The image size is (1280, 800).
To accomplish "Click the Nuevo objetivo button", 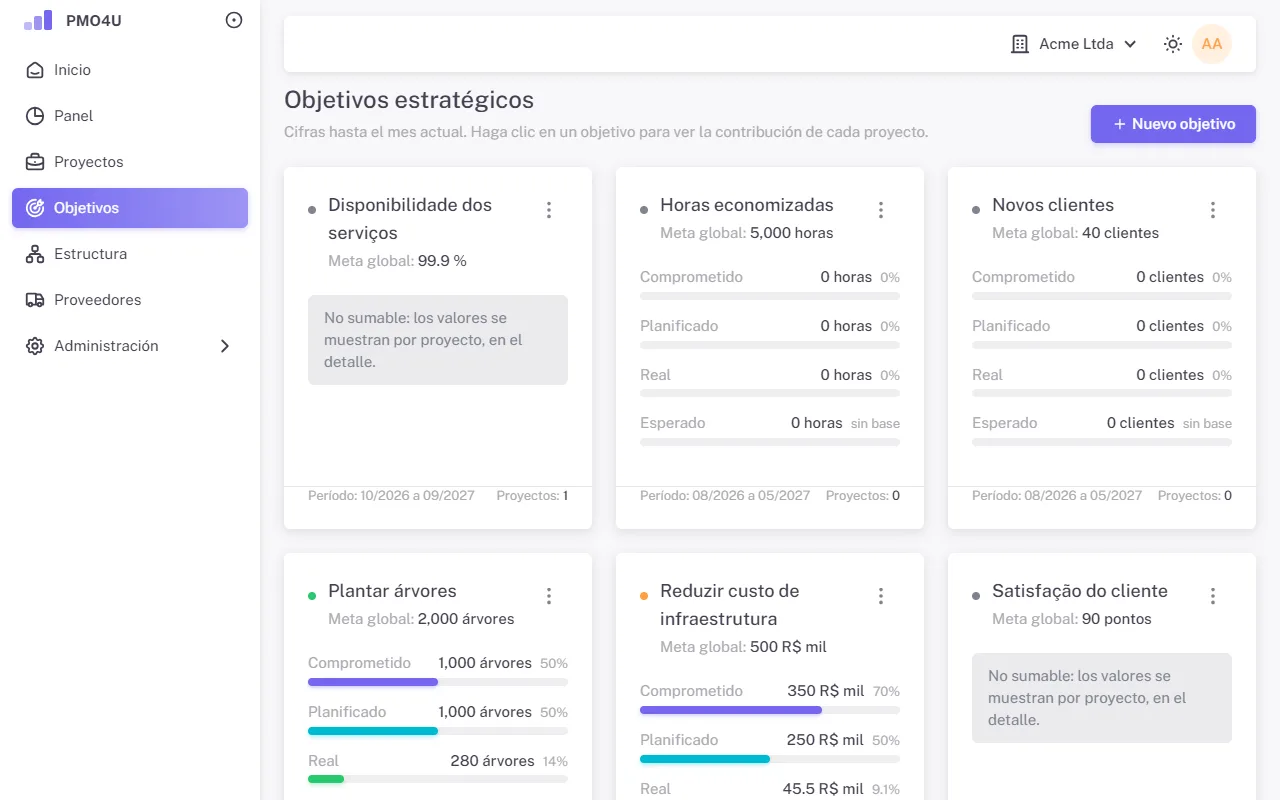I will coord(1173,124).
